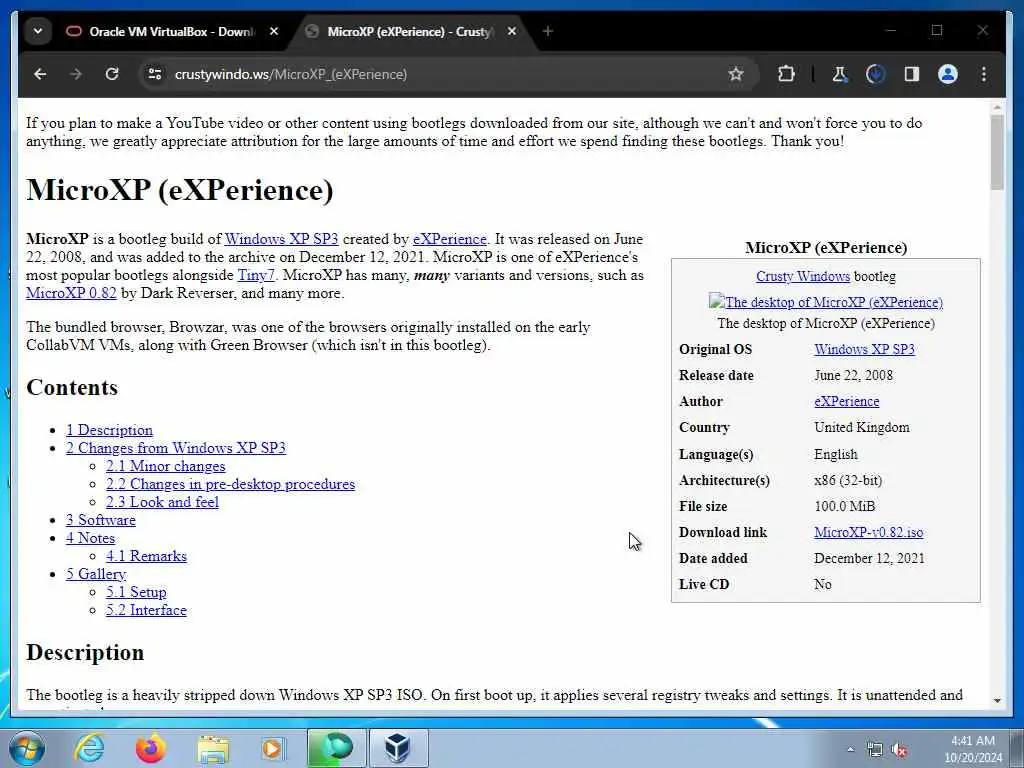The image size is (1024, 768).
Task: Open the taskbar clock showing 4:41 AM
Action: coord(972,749)
